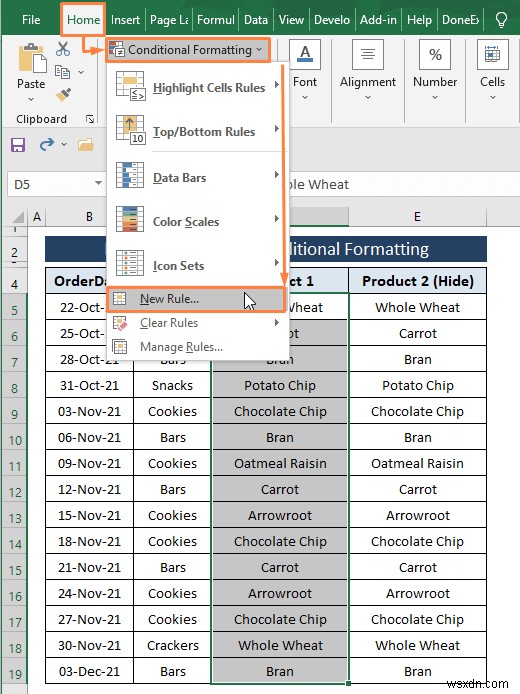The image size is (520, 694).
Task: Open the Formulas tab
Action: coord(216,20)
